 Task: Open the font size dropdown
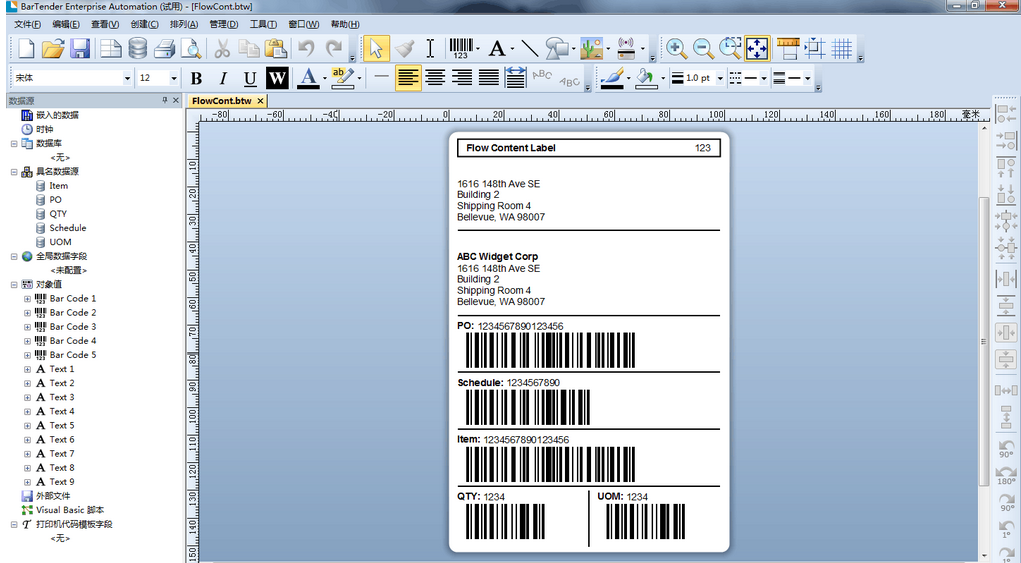pyautogui.click(x=174, y=78)
